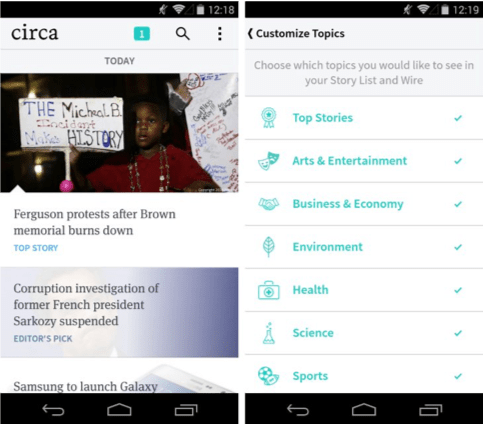
Task: Disable the Science topic checkmark
Action: (x=458, y=333)
